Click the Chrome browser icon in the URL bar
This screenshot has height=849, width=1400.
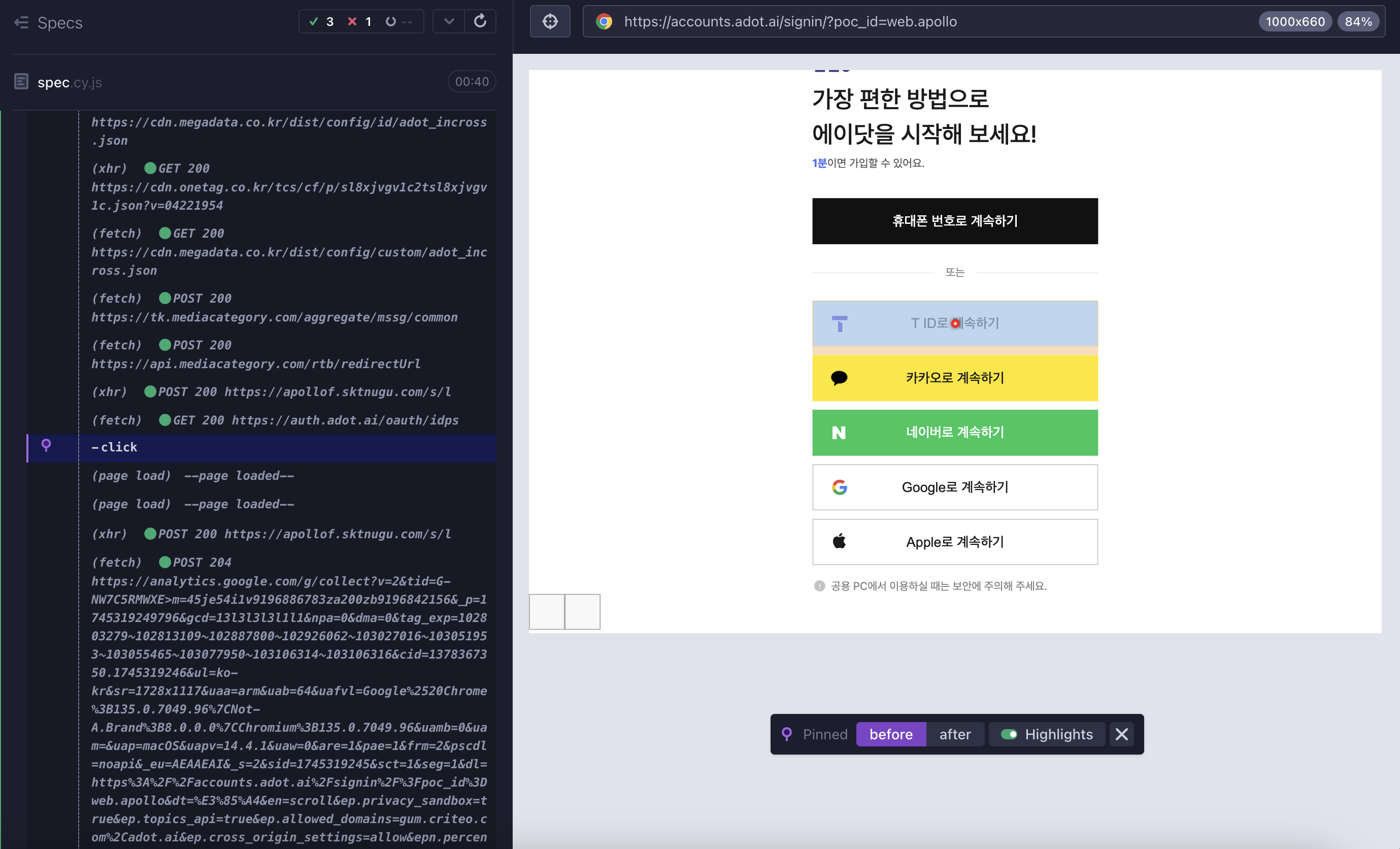(604, 22)
